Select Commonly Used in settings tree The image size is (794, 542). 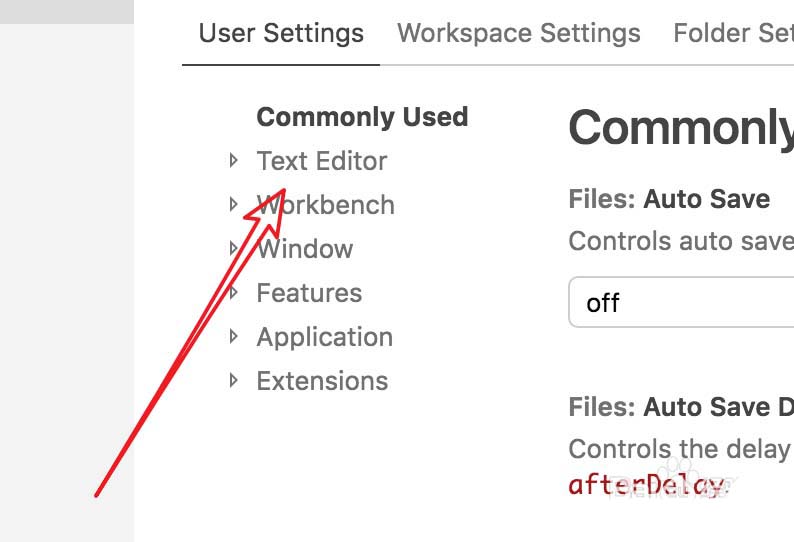362,117
